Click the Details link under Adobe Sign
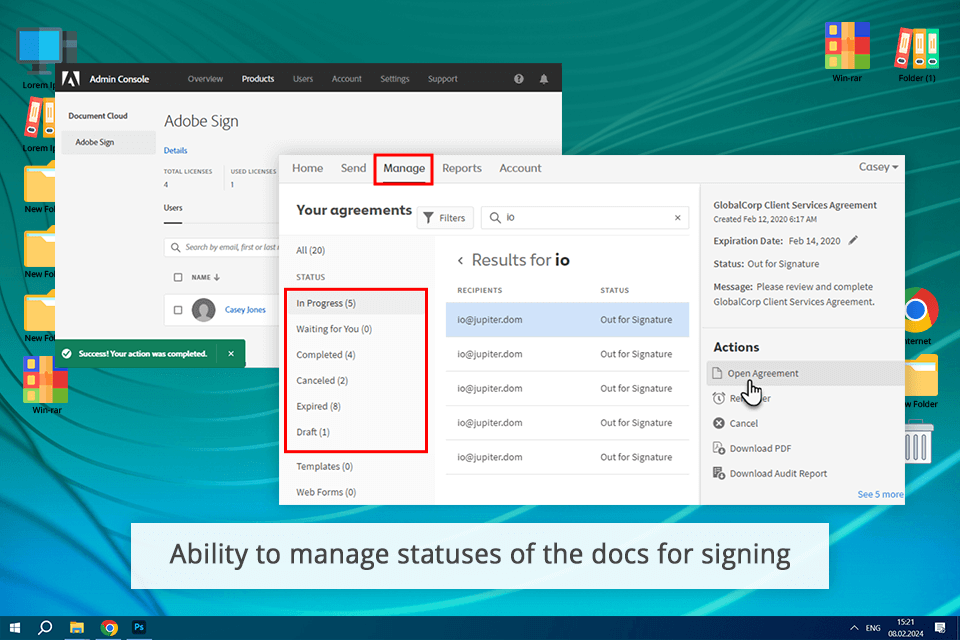The image size is (960, 640). point(175,151)
